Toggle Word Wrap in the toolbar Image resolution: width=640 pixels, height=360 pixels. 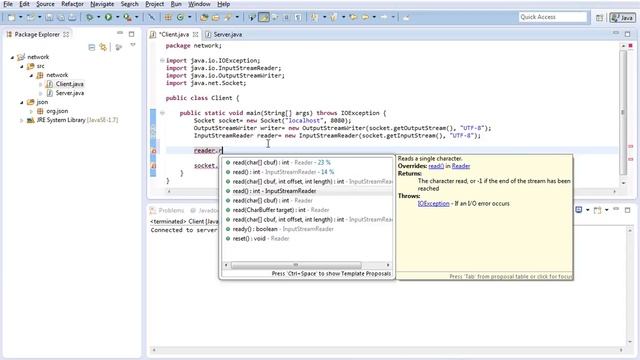[275, 18]
